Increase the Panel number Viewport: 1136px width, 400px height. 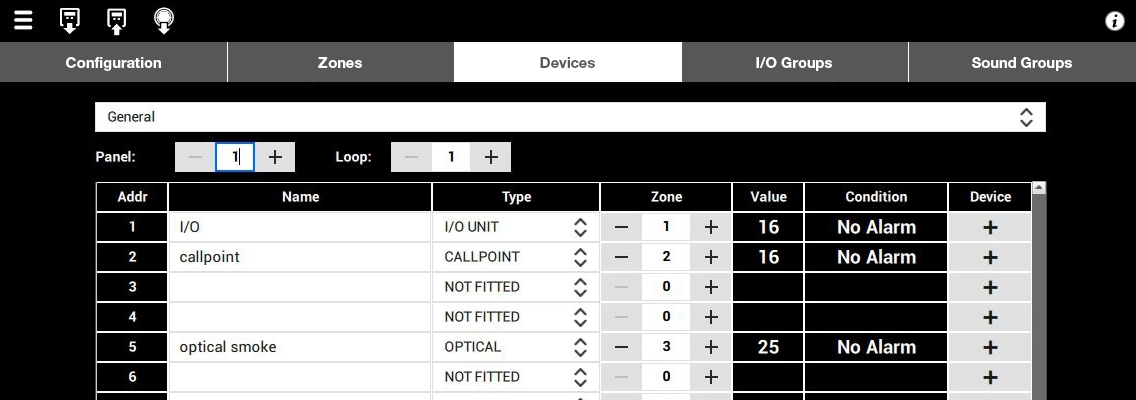[x=275, y=157]
